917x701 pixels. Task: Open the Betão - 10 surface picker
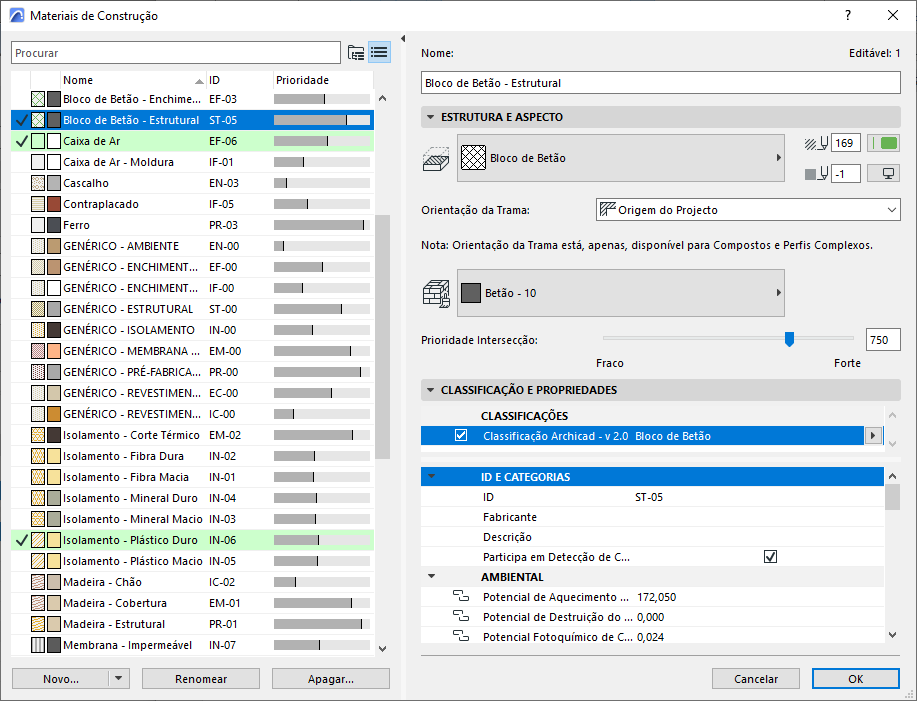[x=620, y=293]
